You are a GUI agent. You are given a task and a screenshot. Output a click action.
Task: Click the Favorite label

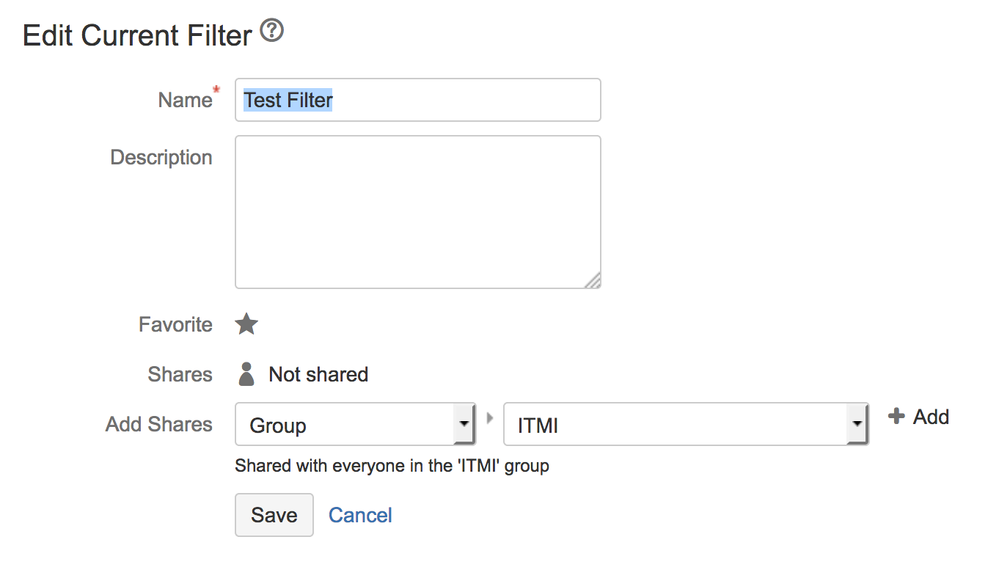(175, 325)
